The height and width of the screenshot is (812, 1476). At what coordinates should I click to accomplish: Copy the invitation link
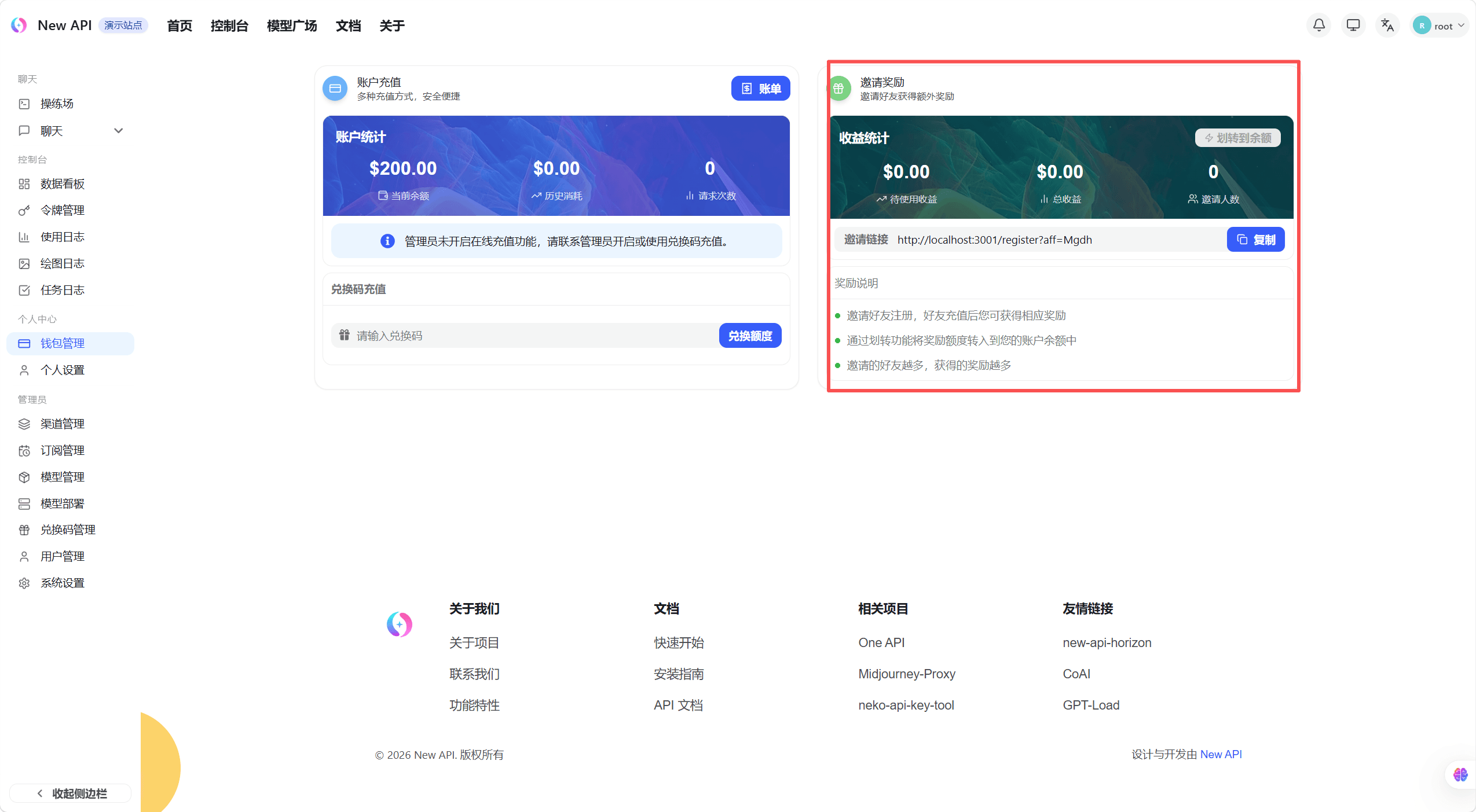point(1255,239)
